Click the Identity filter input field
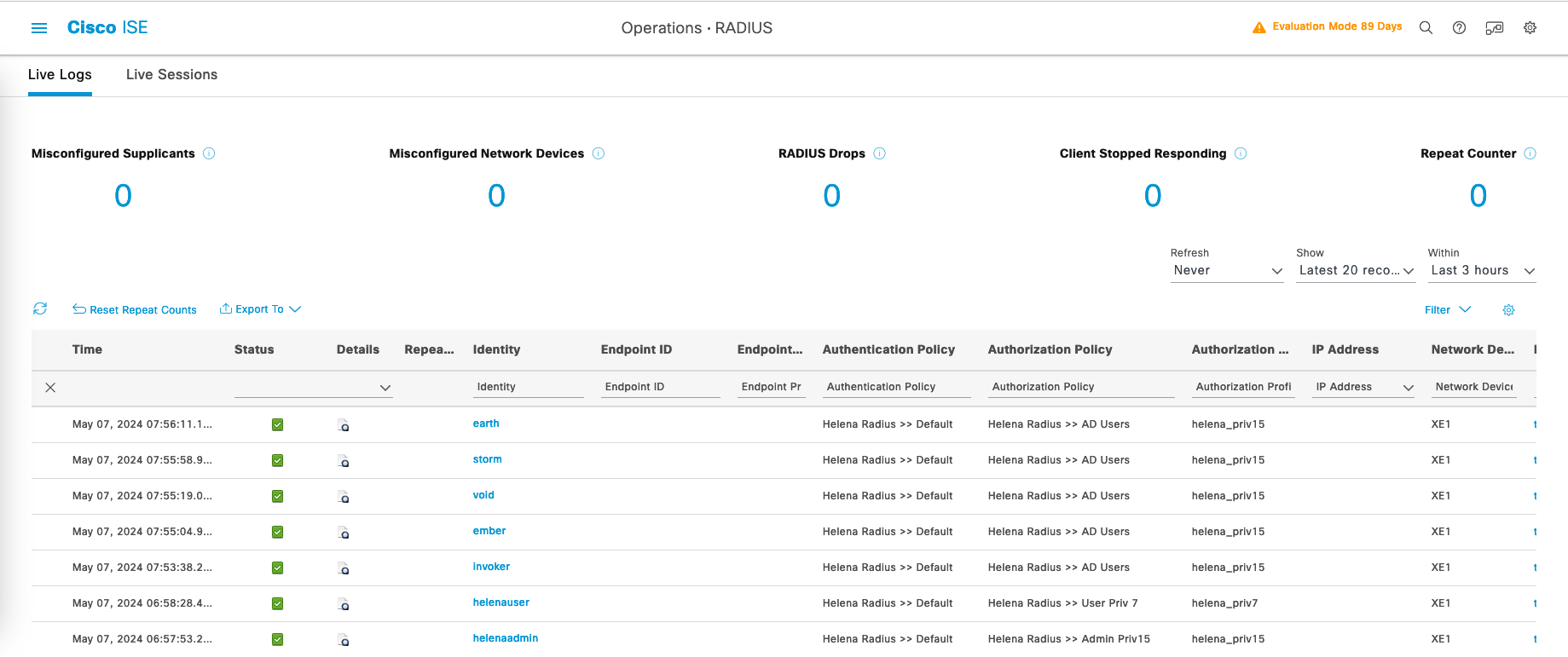The height and width of the screenshot is (657, 1568). [527, 387]
